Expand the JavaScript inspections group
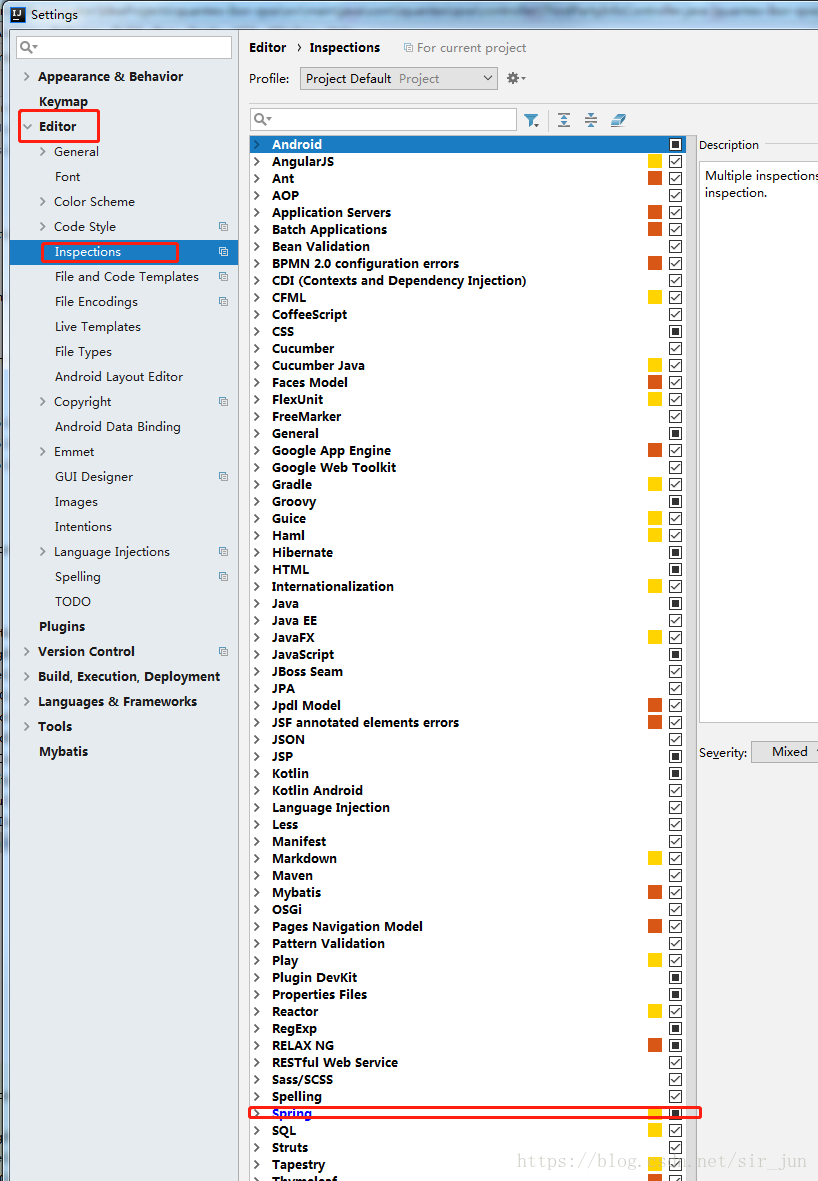 pos(257,655)
